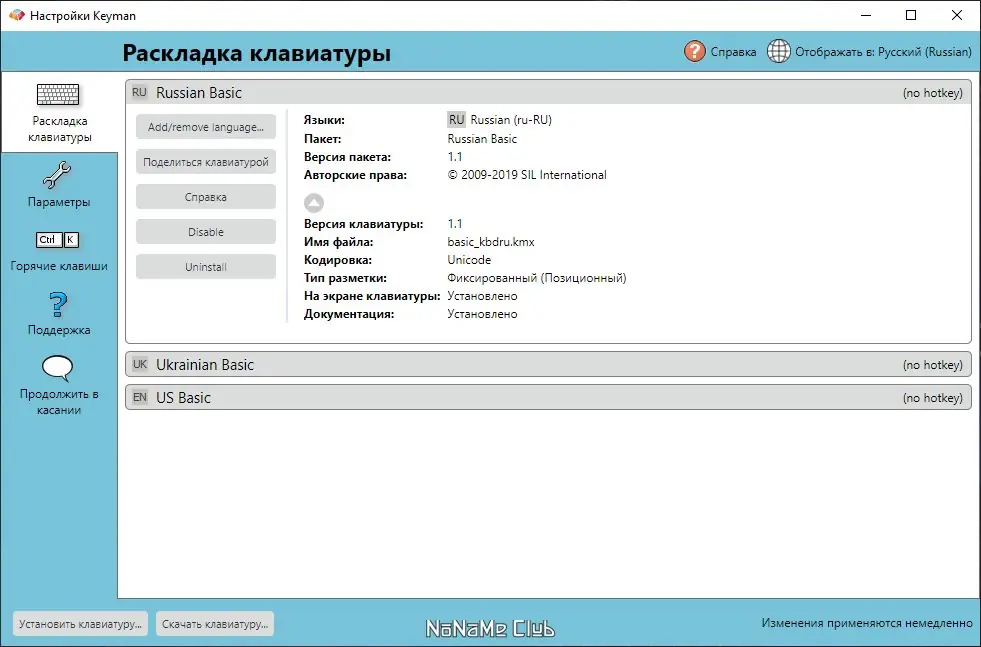
Task: Click Установлено next to На экране клавиатуры
Action: (x=482, y=296)
